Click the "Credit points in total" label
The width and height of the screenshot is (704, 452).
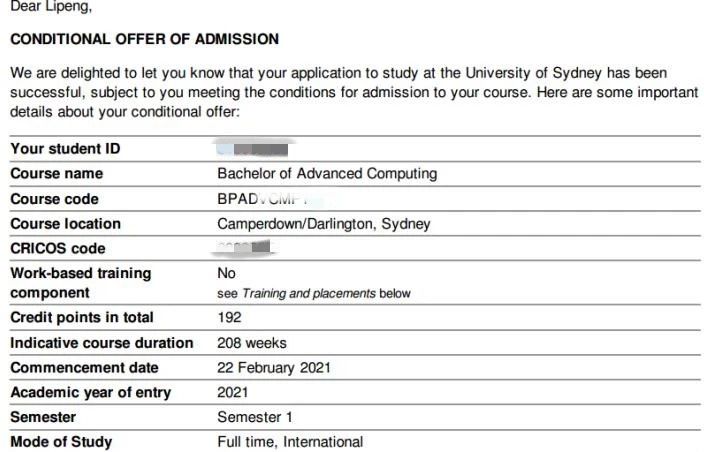[x=82, y=318]
